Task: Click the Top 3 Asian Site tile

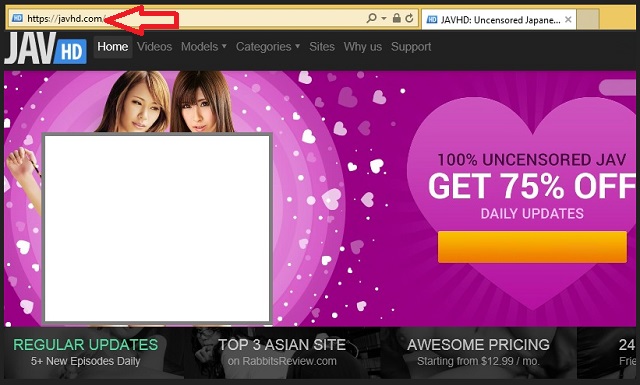Action: (282, 353)
